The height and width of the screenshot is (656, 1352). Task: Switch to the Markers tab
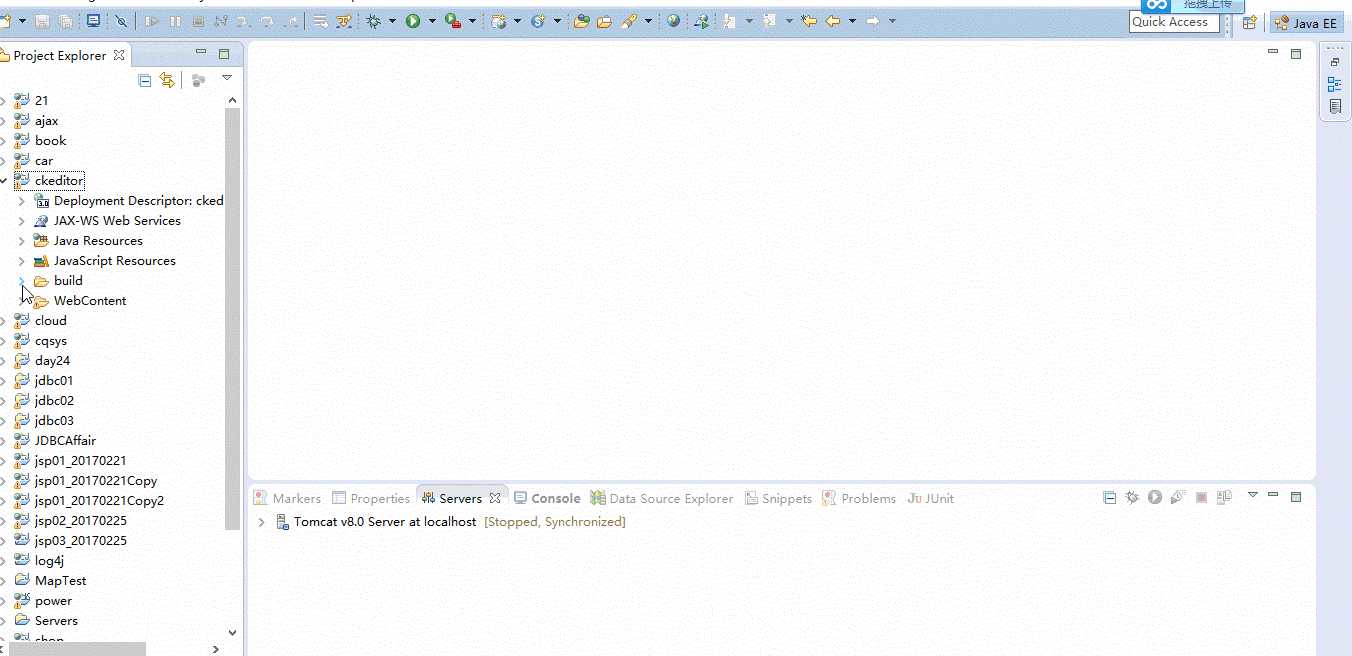(287, 498)
